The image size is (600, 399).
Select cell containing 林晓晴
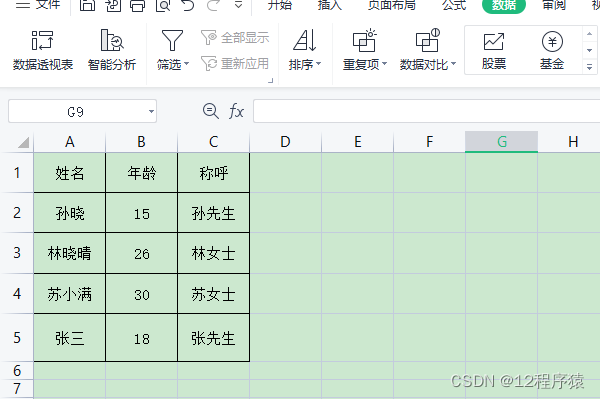pyautogui.click(x=70, y=253)
